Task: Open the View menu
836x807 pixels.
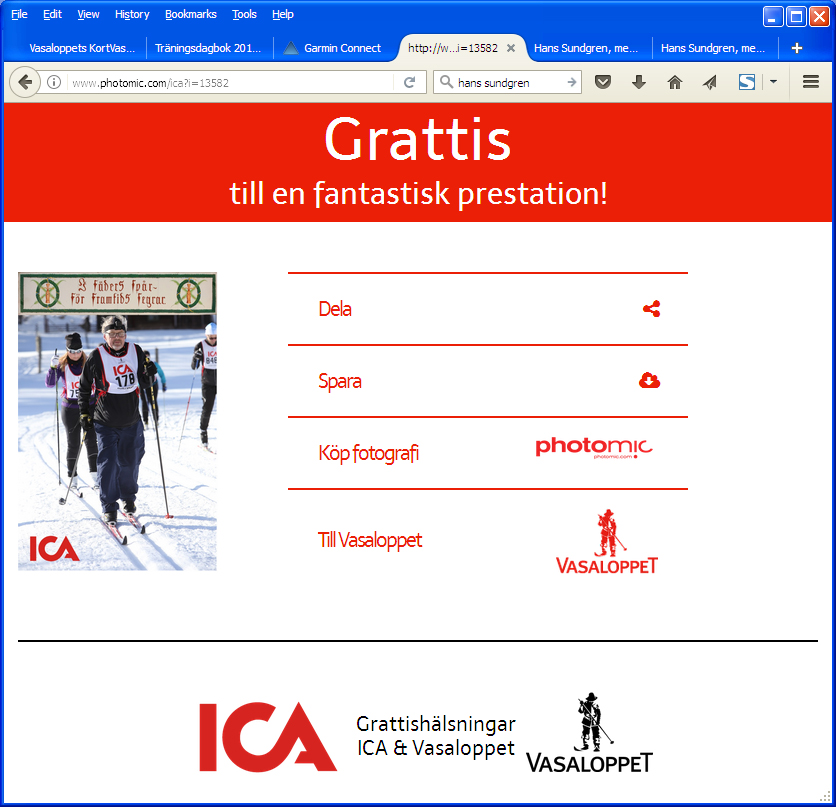Action: click(x=89, y=14)
